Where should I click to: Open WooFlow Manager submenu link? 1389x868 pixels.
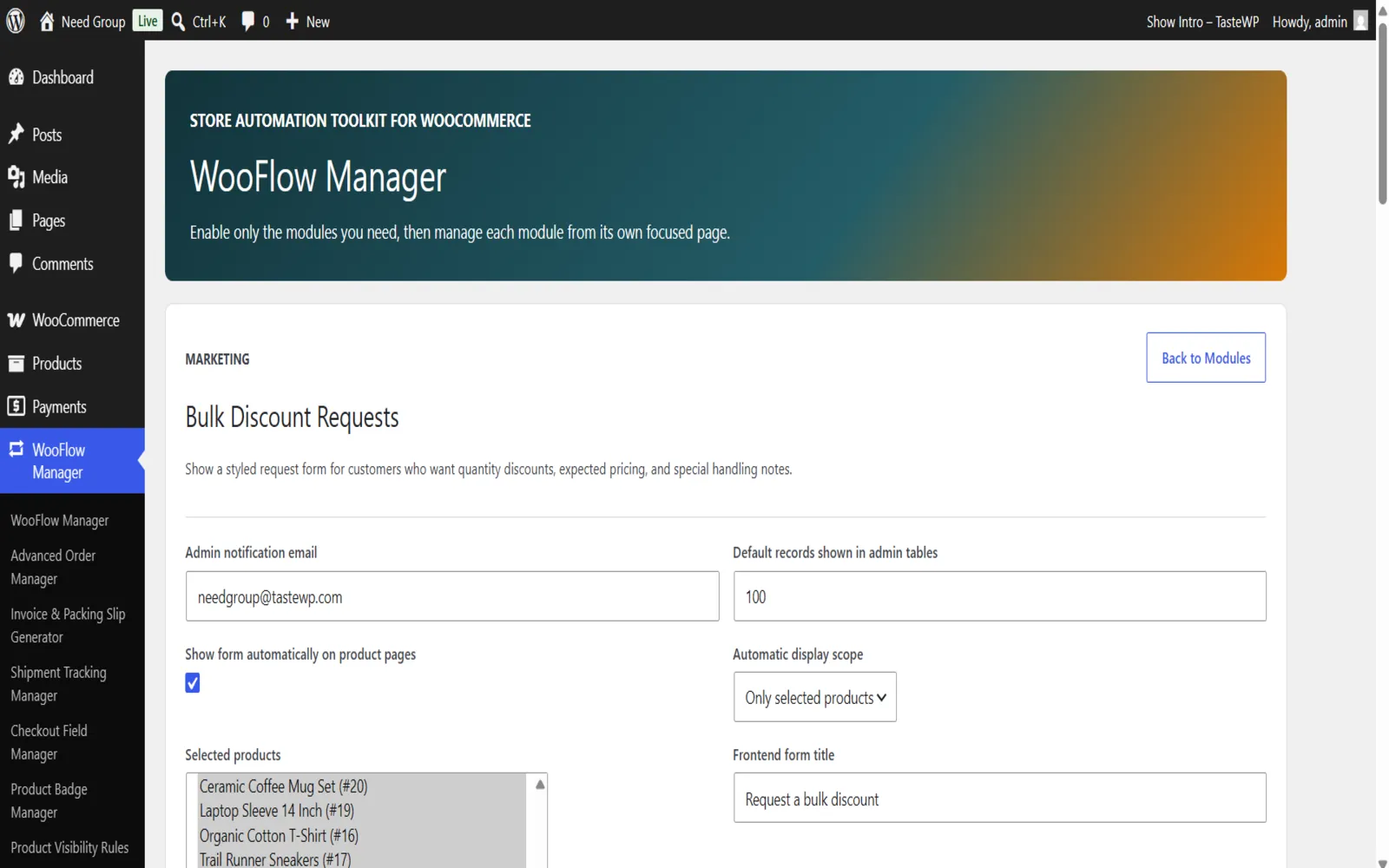pos(60,521)
